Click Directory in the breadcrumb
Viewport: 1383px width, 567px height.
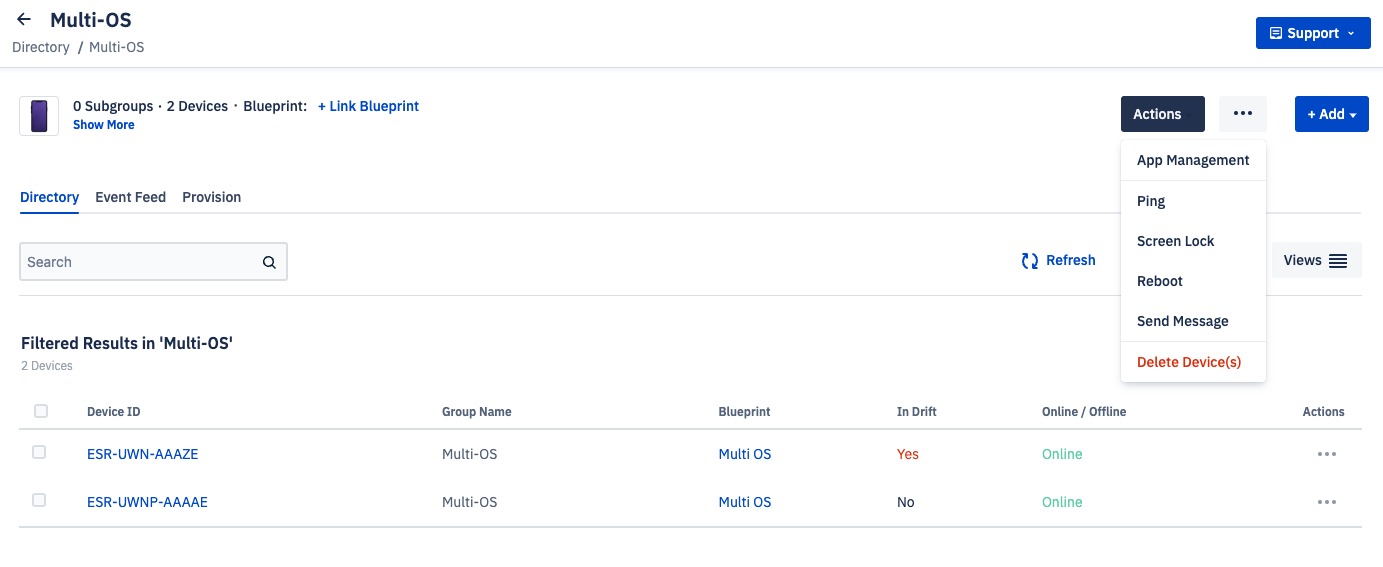click(x=41, y=47)
